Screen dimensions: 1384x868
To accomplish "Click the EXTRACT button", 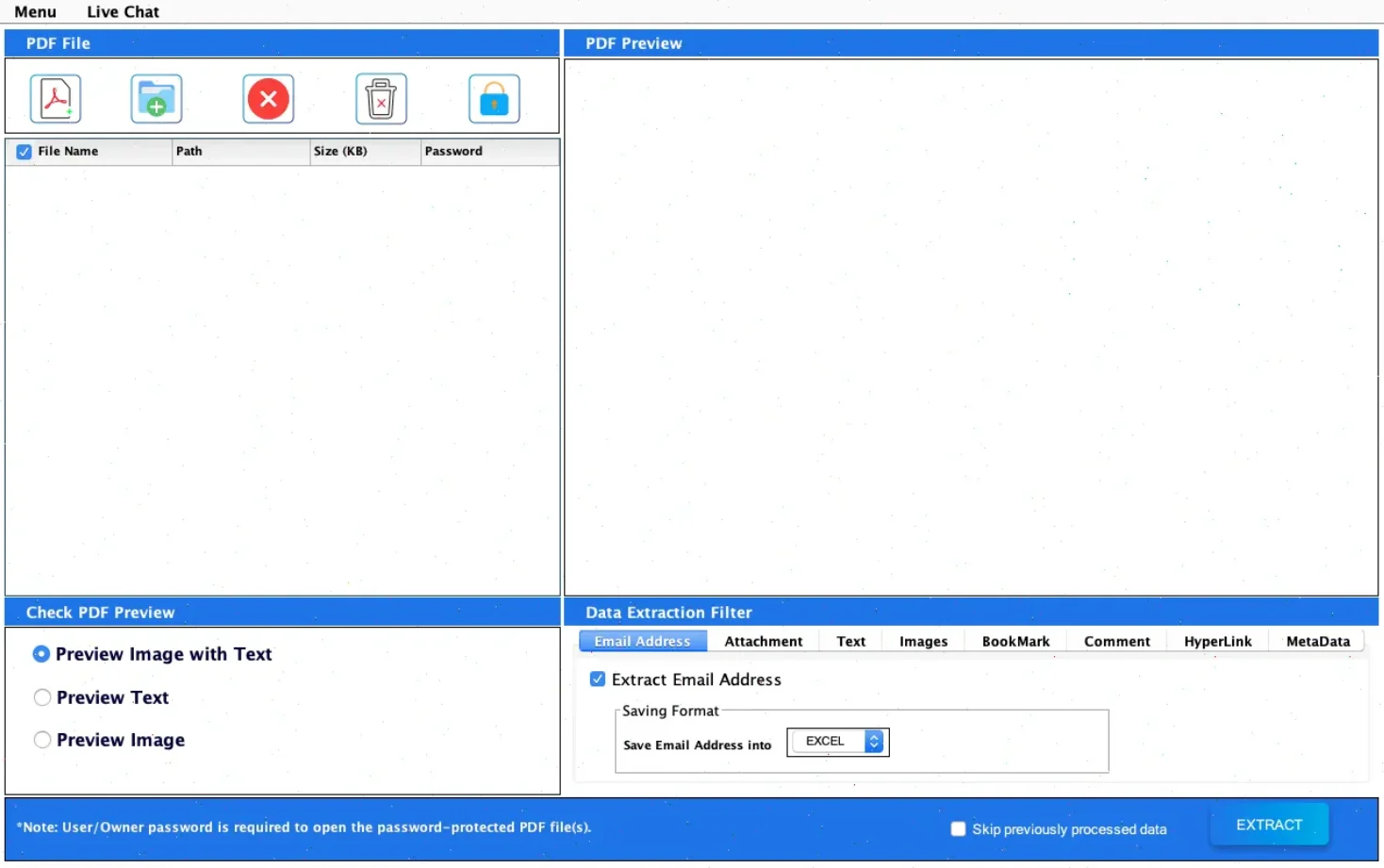I will (1269, 825).
